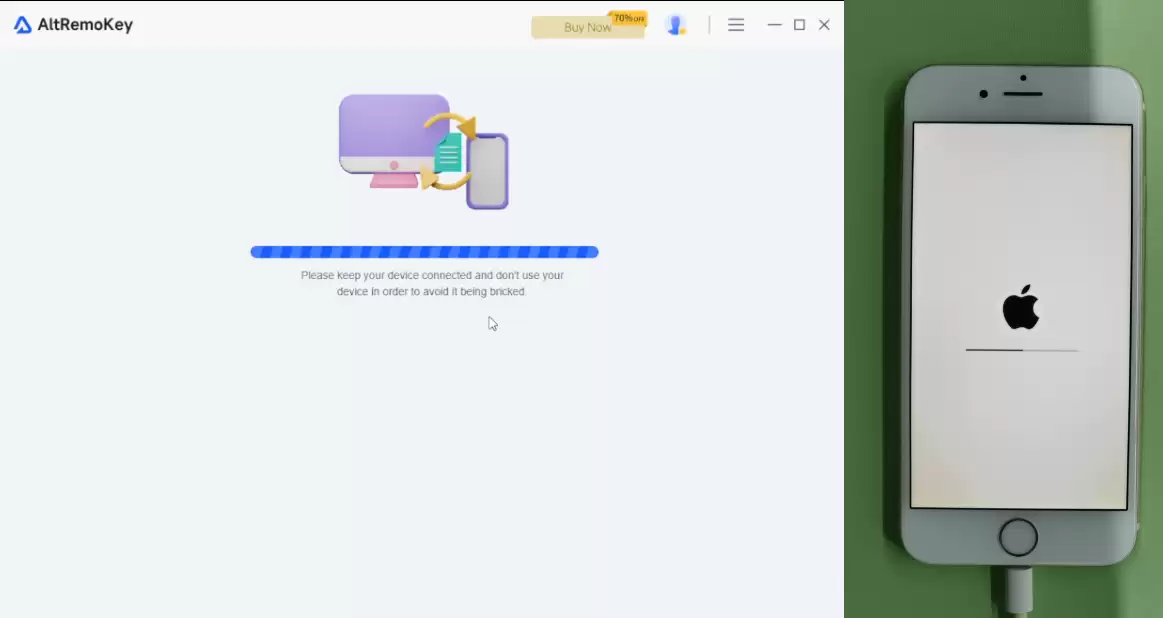
Task: Open the hamburger menu in title bar
Action: [736, 24]
